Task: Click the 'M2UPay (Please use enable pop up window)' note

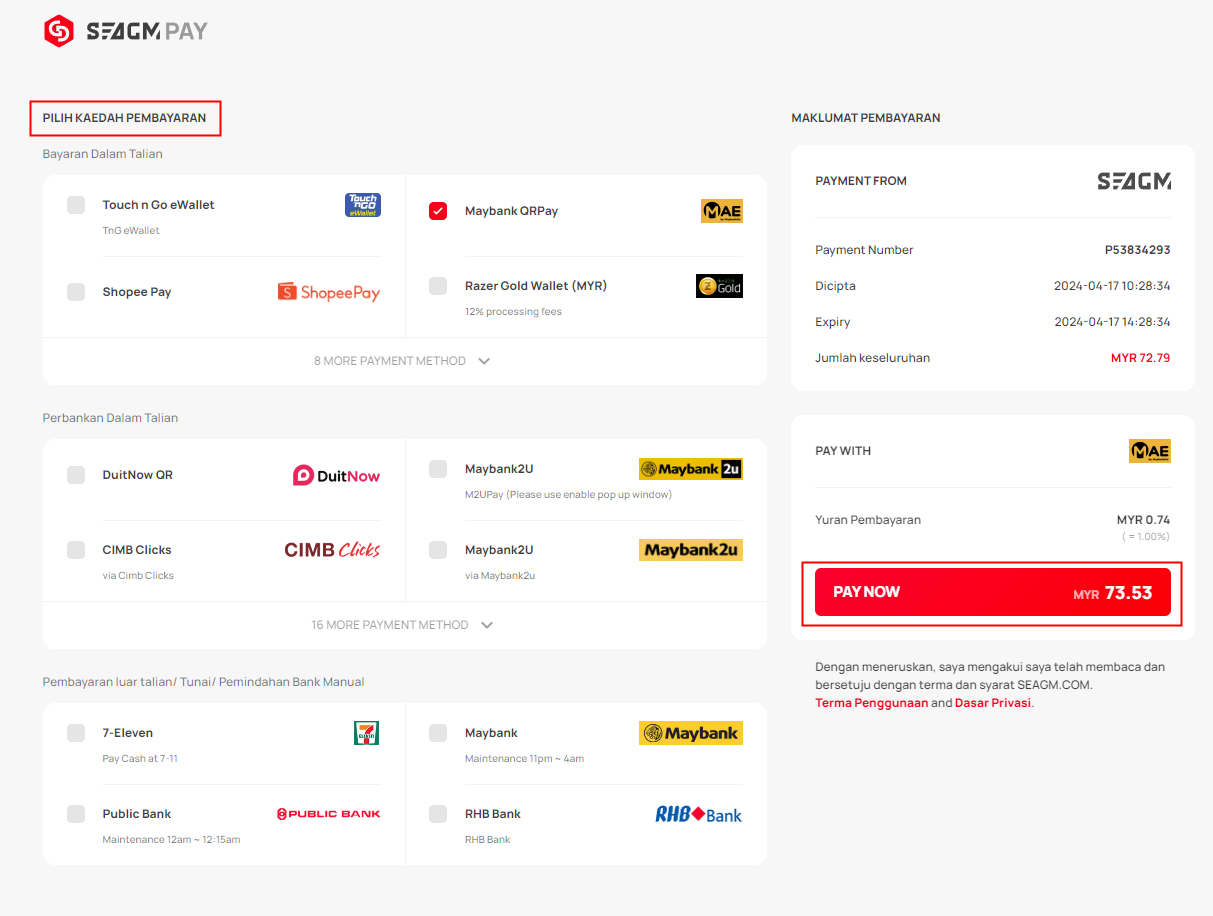Action: (x=568, y=495)
